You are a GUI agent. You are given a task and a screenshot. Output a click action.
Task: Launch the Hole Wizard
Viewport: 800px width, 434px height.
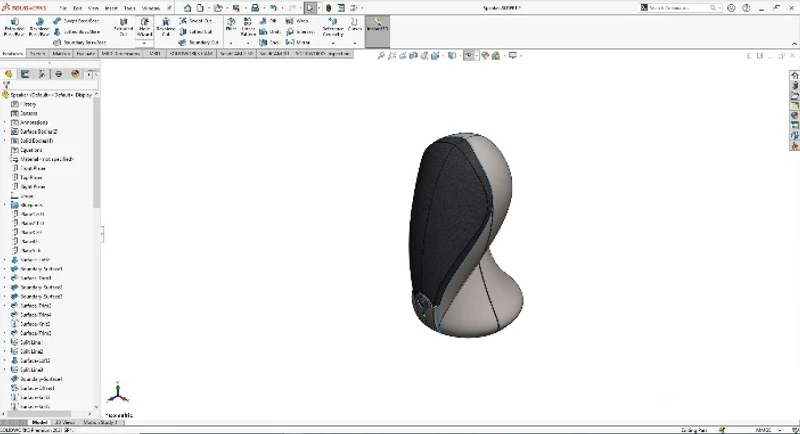click(144, 27)
